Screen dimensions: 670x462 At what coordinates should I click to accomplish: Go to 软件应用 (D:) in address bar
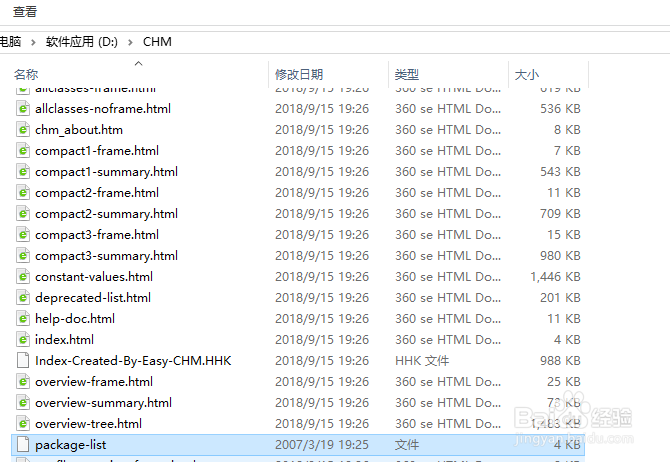(82, 42)
